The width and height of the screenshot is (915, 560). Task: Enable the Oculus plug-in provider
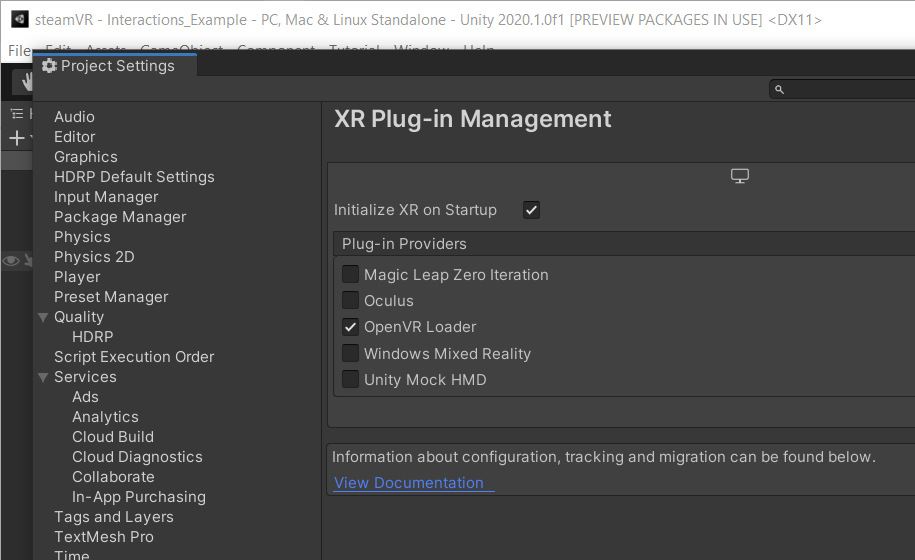[350, 300]
